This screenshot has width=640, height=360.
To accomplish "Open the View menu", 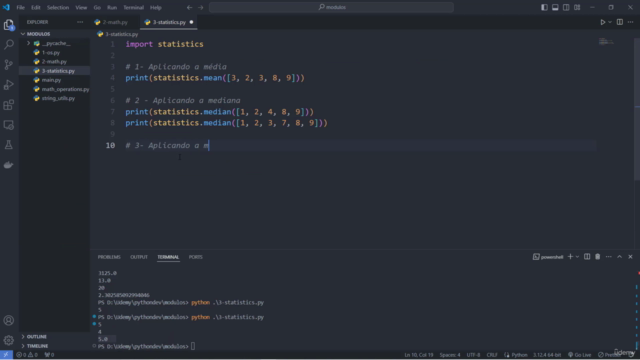I will coord(81,7).
